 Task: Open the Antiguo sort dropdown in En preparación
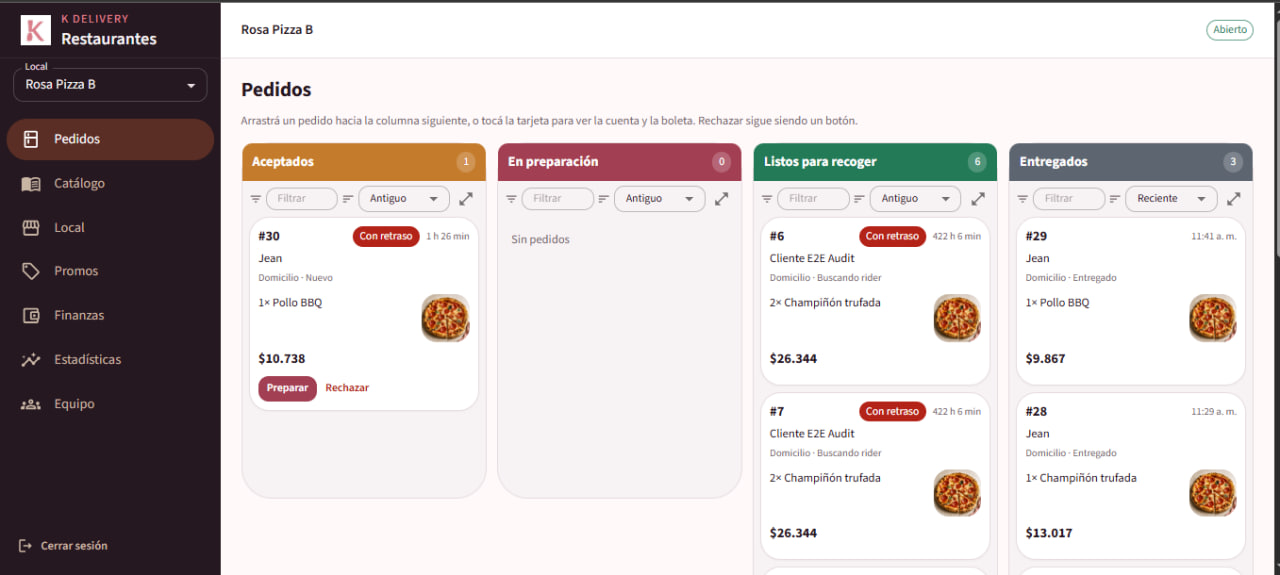(660, 199)
